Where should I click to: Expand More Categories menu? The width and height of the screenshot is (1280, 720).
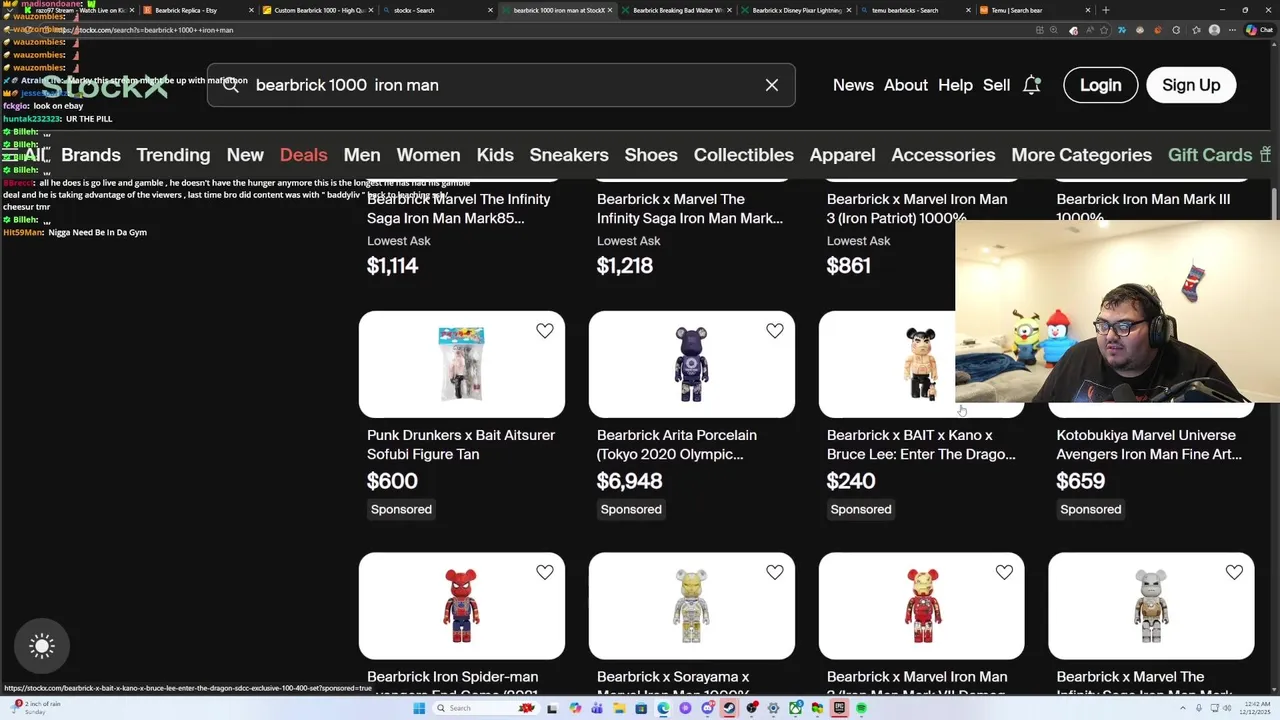point(1081,155)
